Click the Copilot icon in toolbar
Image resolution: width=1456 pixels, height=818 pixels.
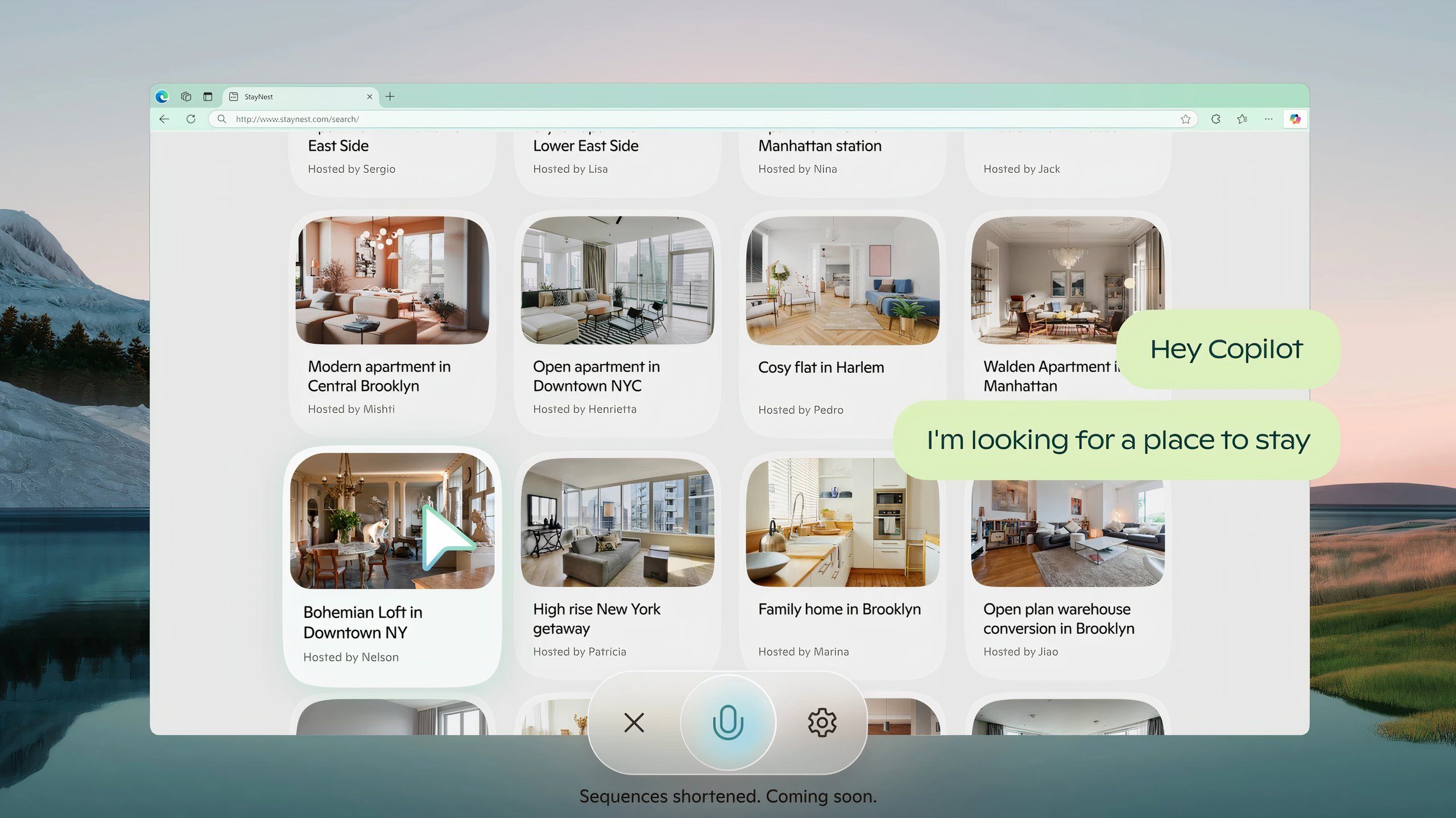[1295, 118]
